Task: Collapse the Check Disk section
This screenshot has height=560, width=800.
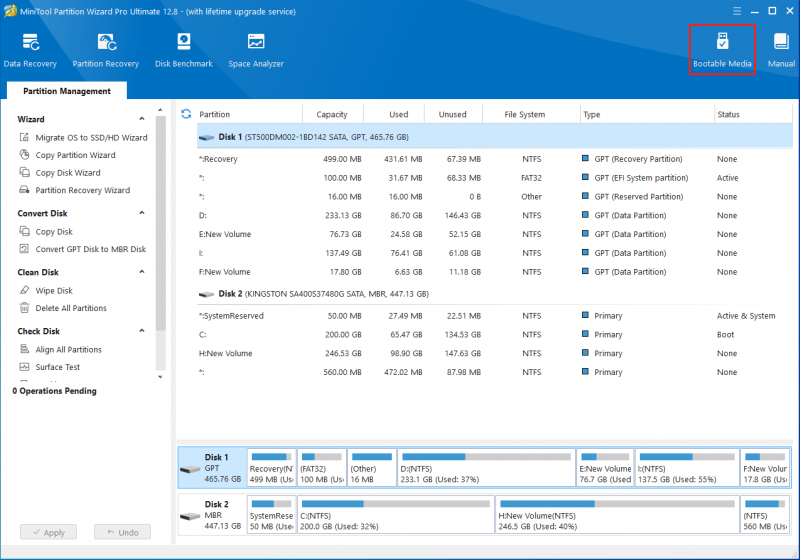Action: point(142,331)
